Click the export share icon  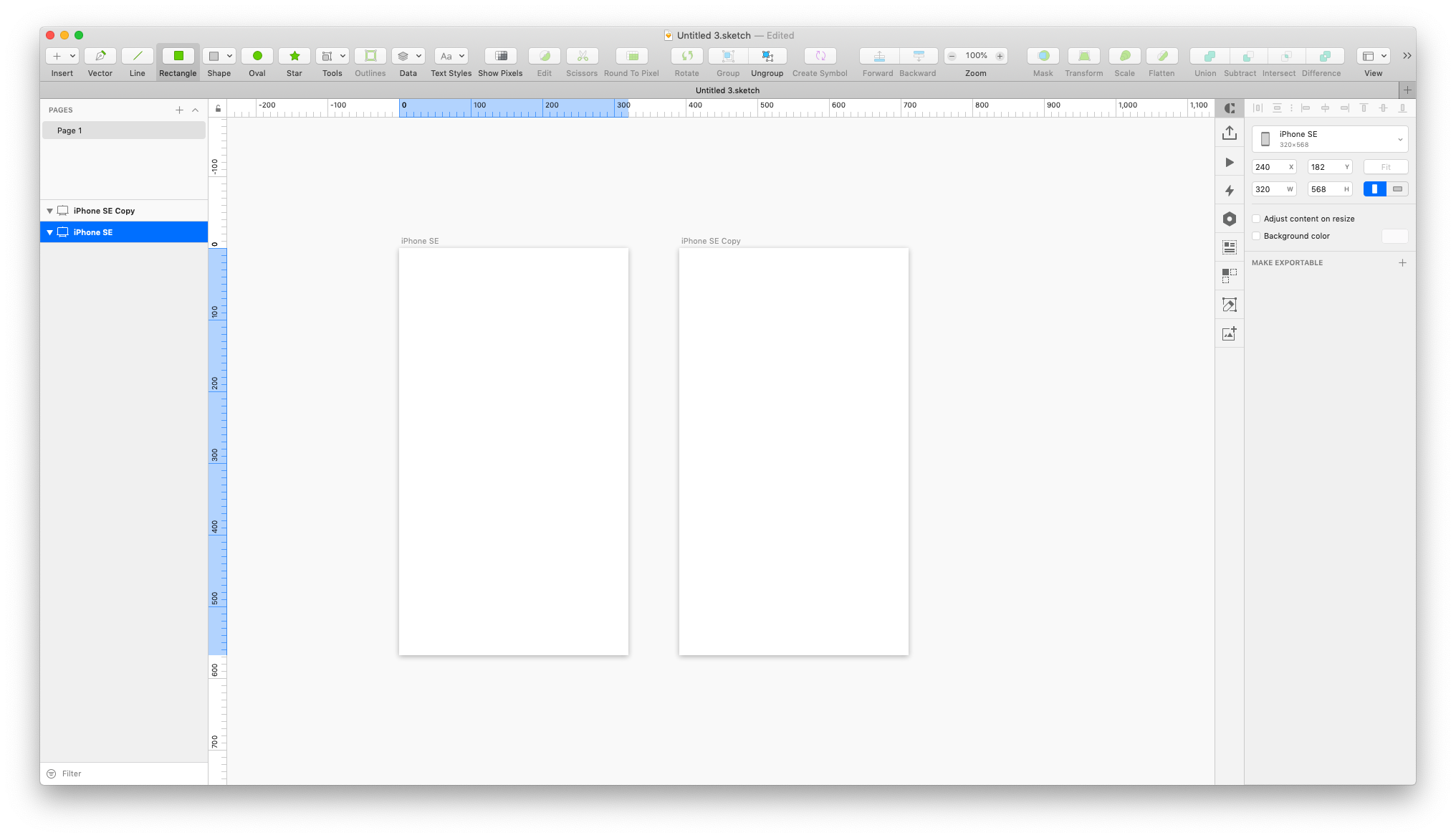coord(1230,133)
